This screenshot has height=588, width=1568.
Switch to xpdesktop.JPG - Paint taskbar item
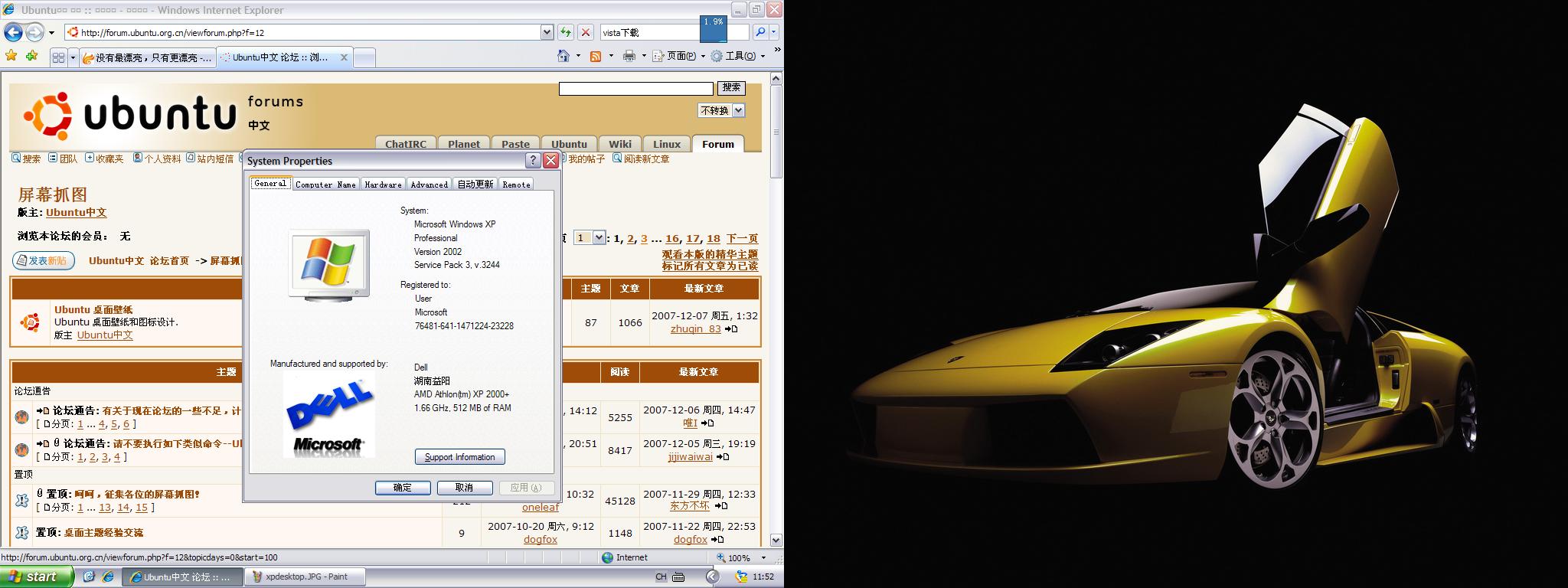click(x=305, y=577)
